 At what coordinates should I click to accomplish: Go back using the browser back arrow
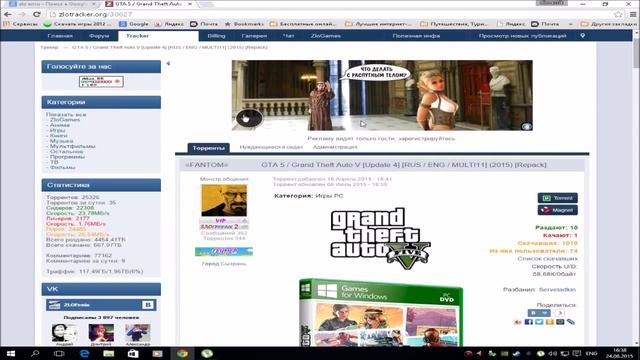click(8, 14)
